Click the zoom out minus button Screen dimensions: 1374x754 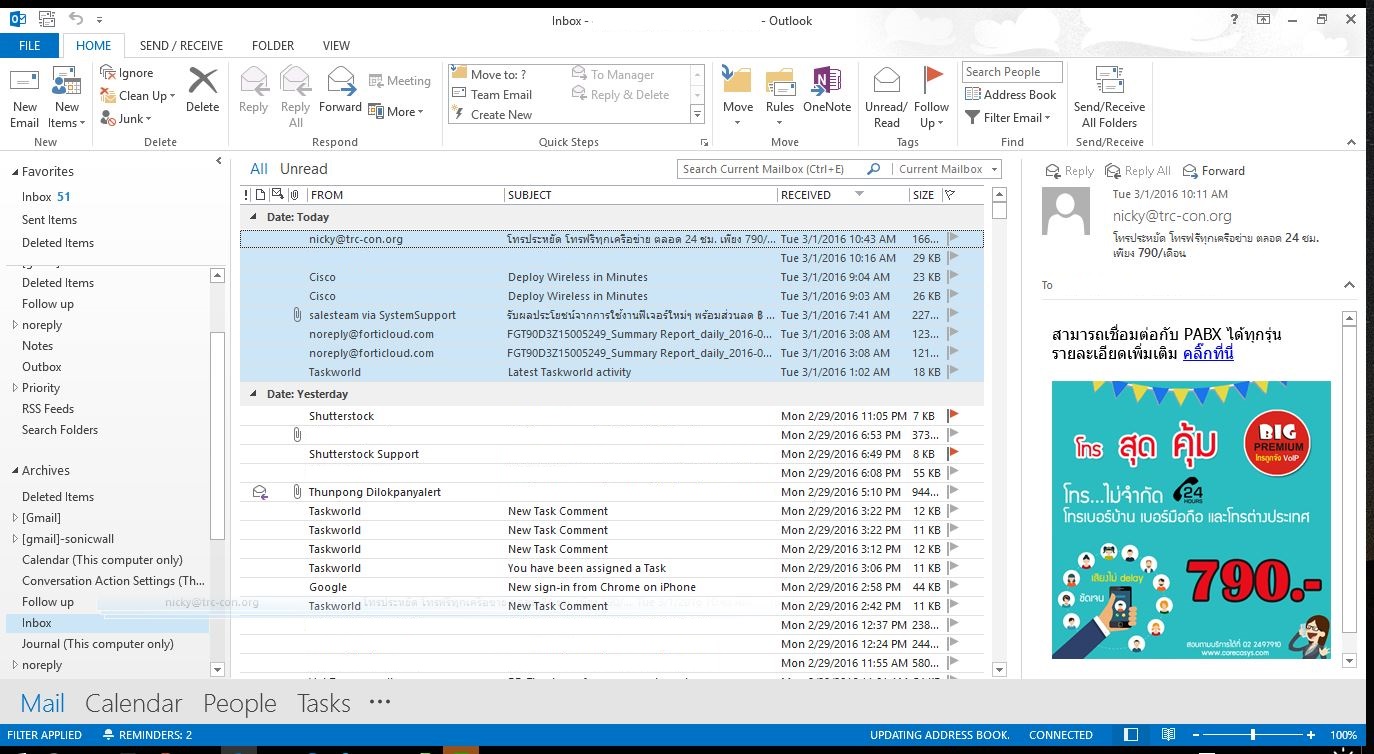(1195, 735)
